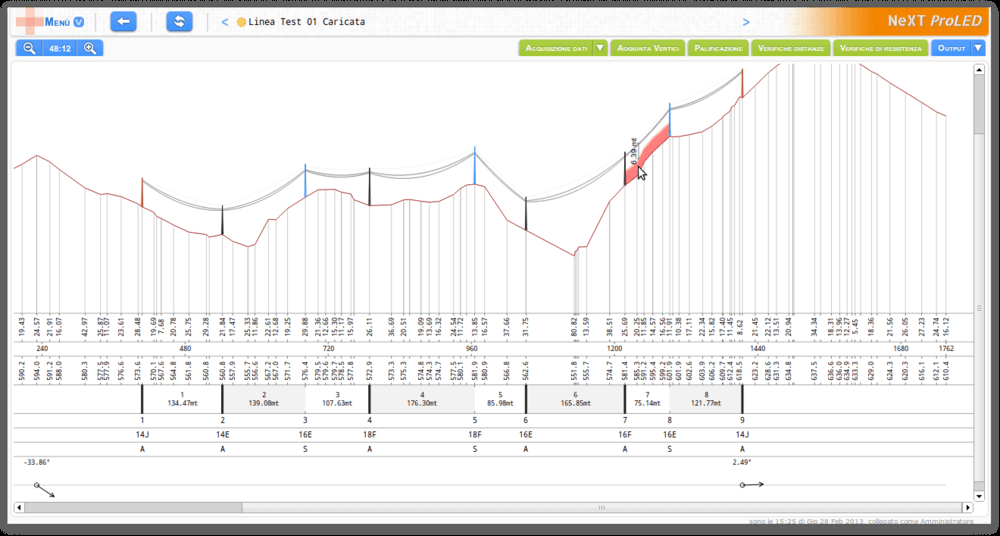Select span 1 cell 134.47mt
Screen dimensions: 1000x536
(x=182, y=399)
